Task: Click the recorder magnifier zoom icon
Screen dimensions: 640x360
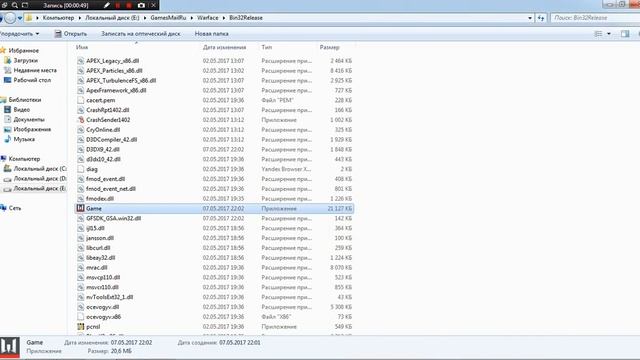Action: point(15,5)
